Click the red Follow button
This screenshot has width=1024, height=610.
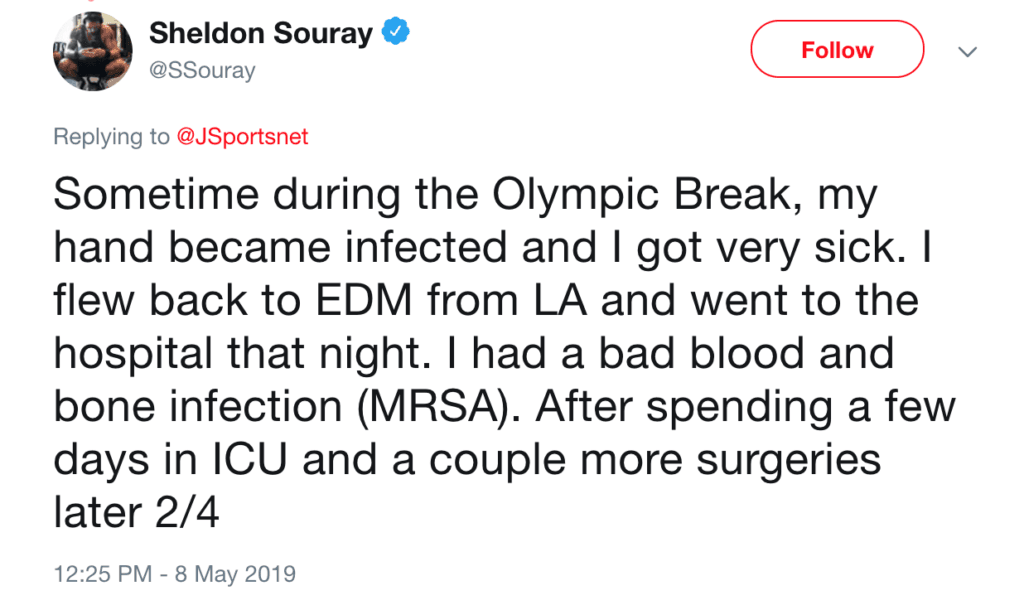(837, 50)
